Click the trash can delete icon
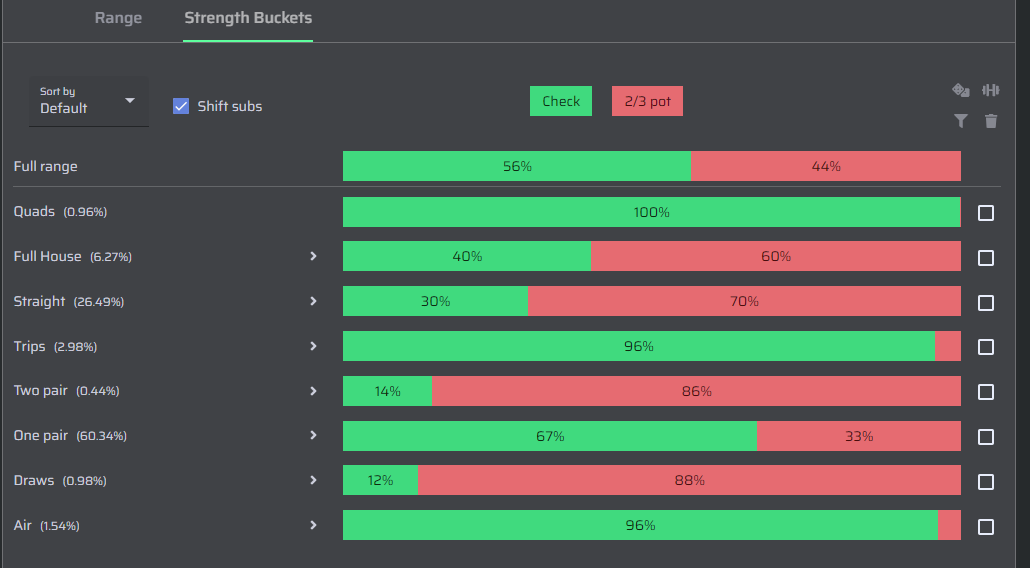The width and height of the screenshot is (1030, 568). point(991,121)
